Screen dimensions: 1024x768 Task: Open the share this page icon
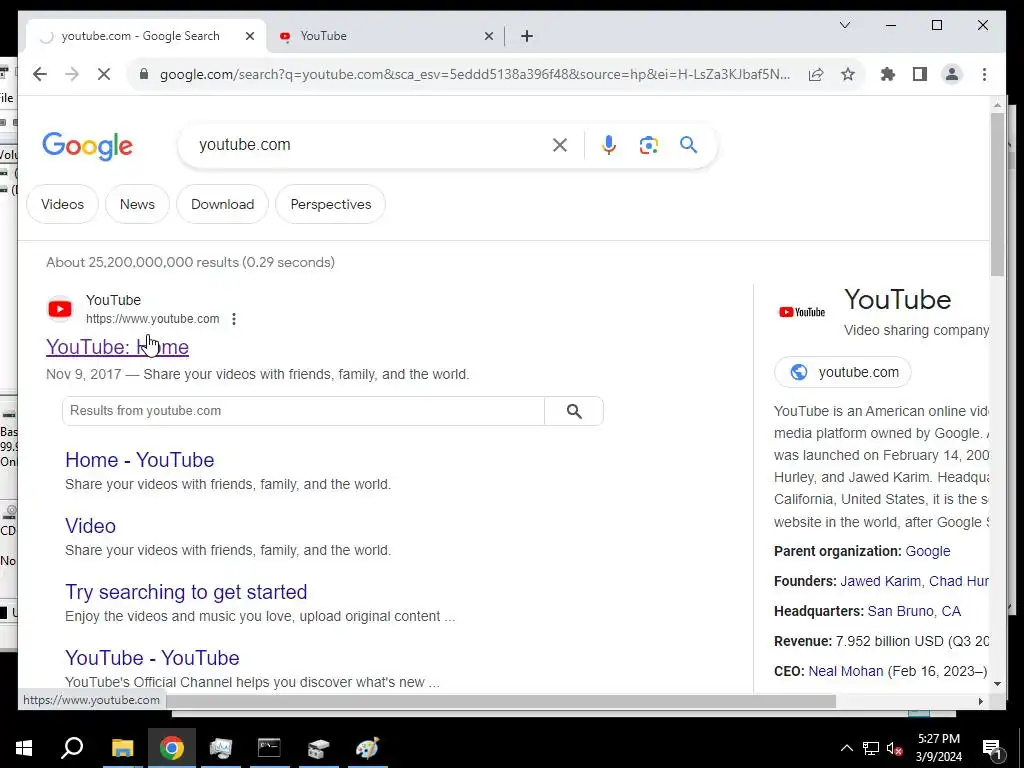pos(816,74)
